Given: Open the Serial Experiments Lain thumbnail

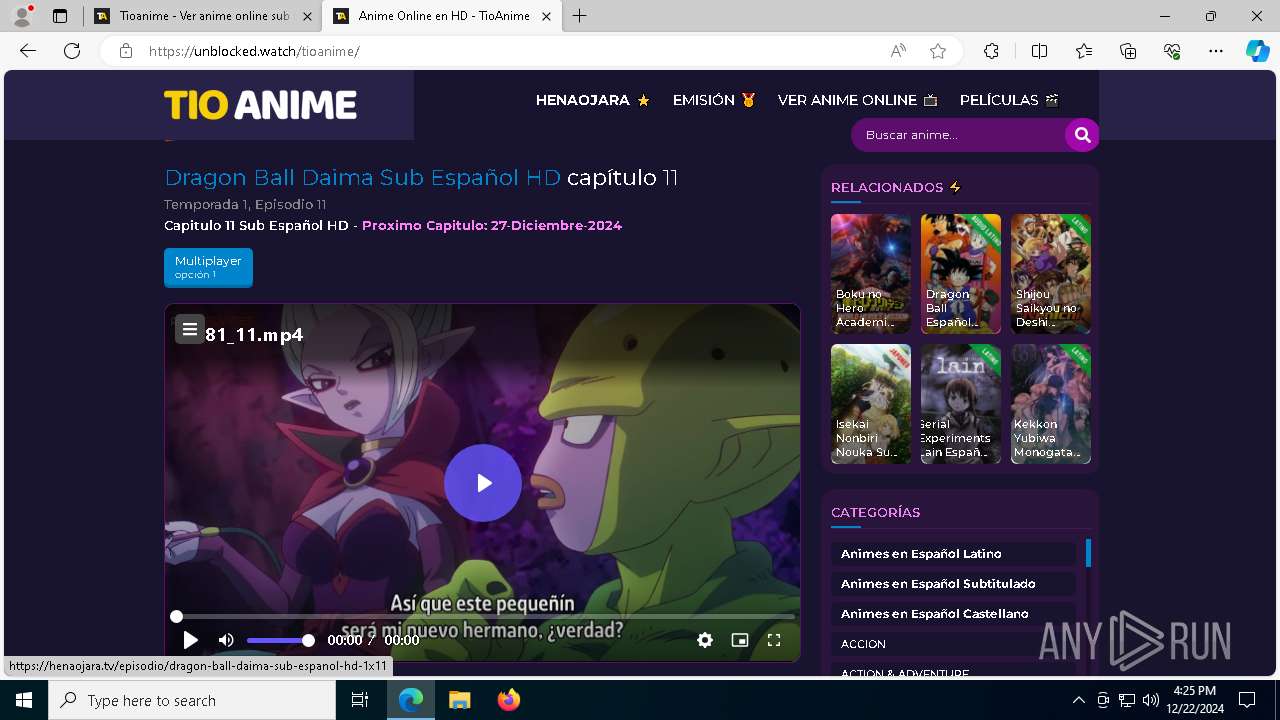Looking at the screenshot, I should point(960,403).
